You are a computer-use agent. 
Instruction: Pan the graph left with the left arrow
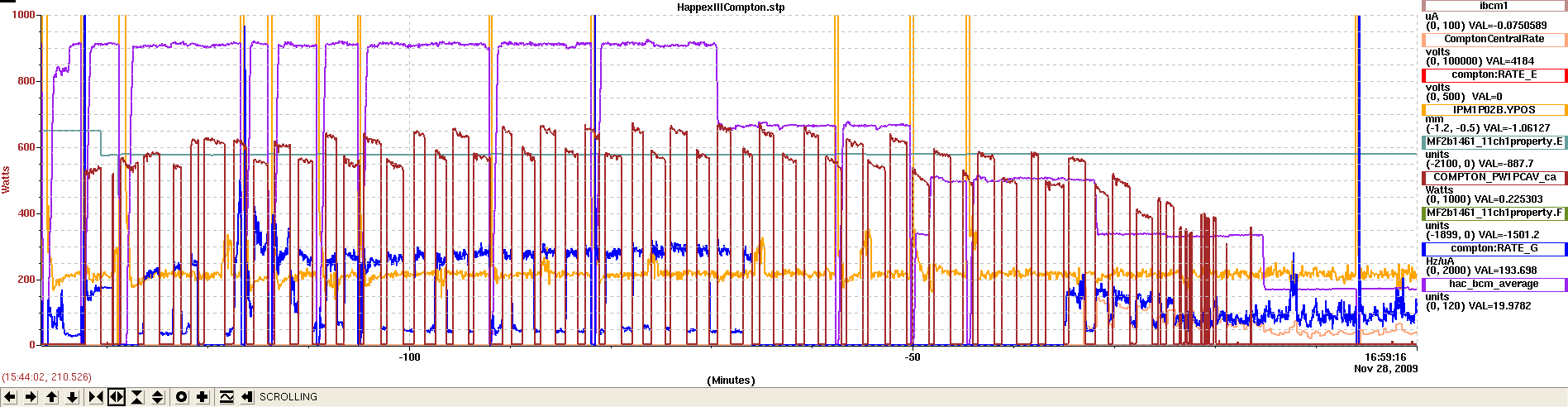point(11,397)
